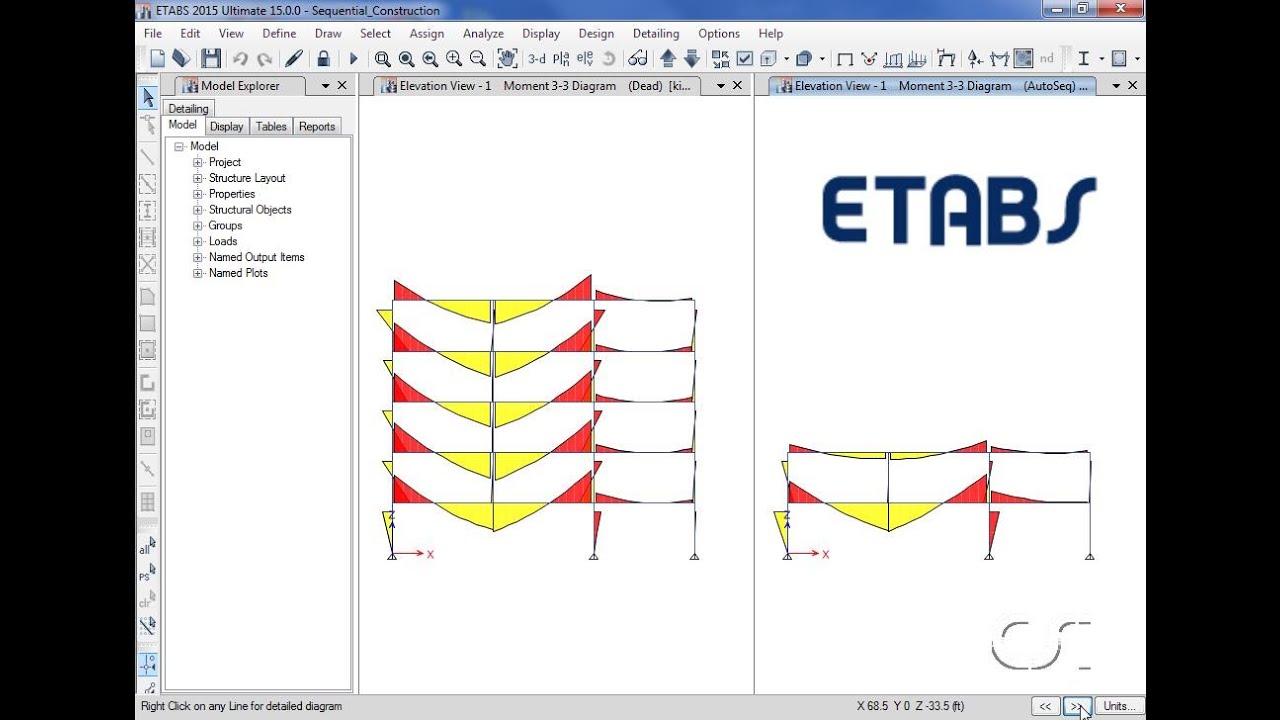
Task: Click Previous Selection 'PS' icon
Action: pos(147,573)
